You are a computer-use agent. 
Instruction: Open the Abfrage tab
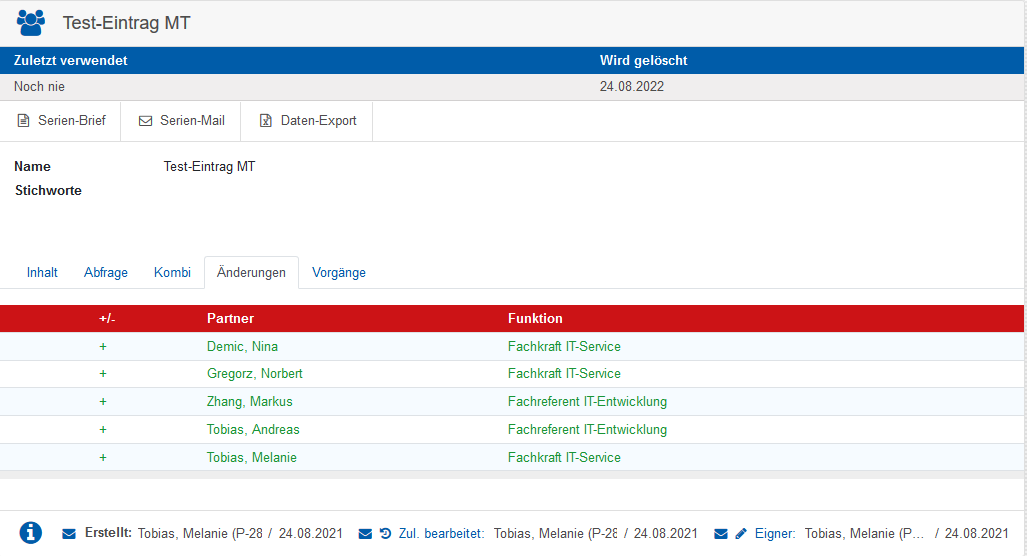coord(106,273)
